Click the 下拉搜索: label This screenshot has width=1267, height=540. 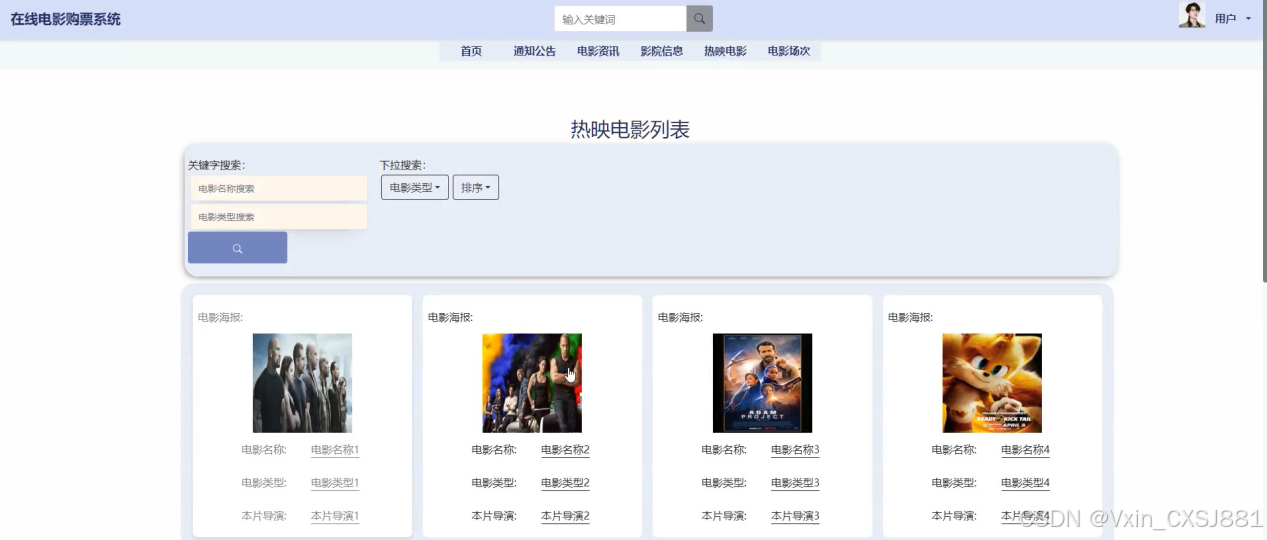pos(403,165)
